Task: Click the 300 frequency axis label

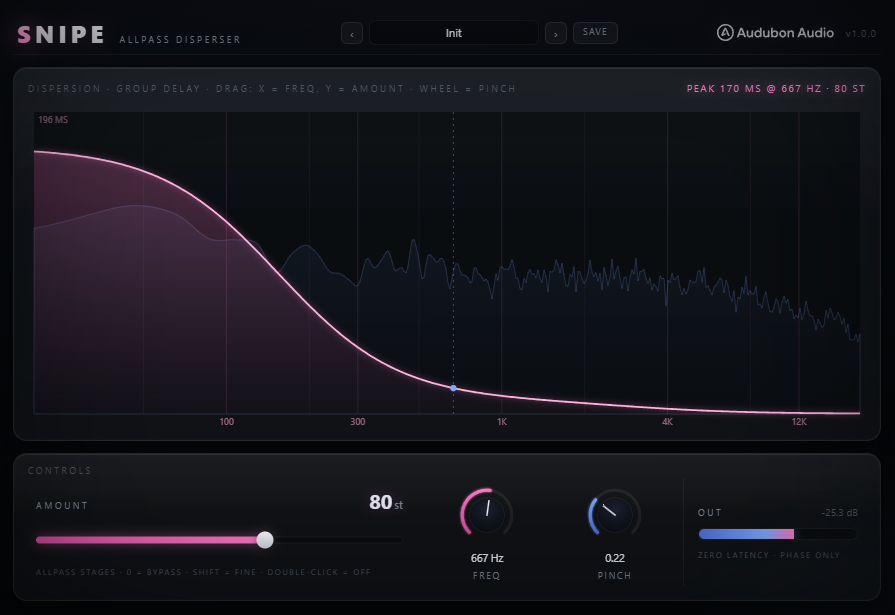Action: point(357,422)
